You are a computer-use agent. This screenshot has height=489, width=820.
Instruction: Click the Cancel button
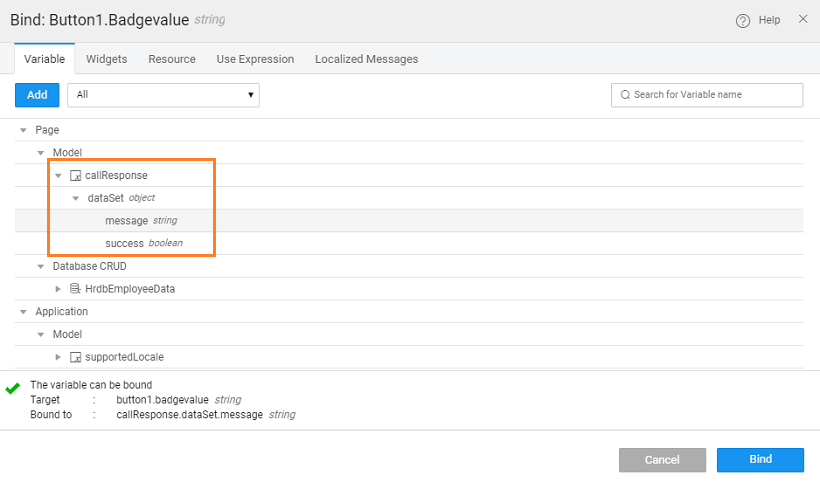click(662, 460)
